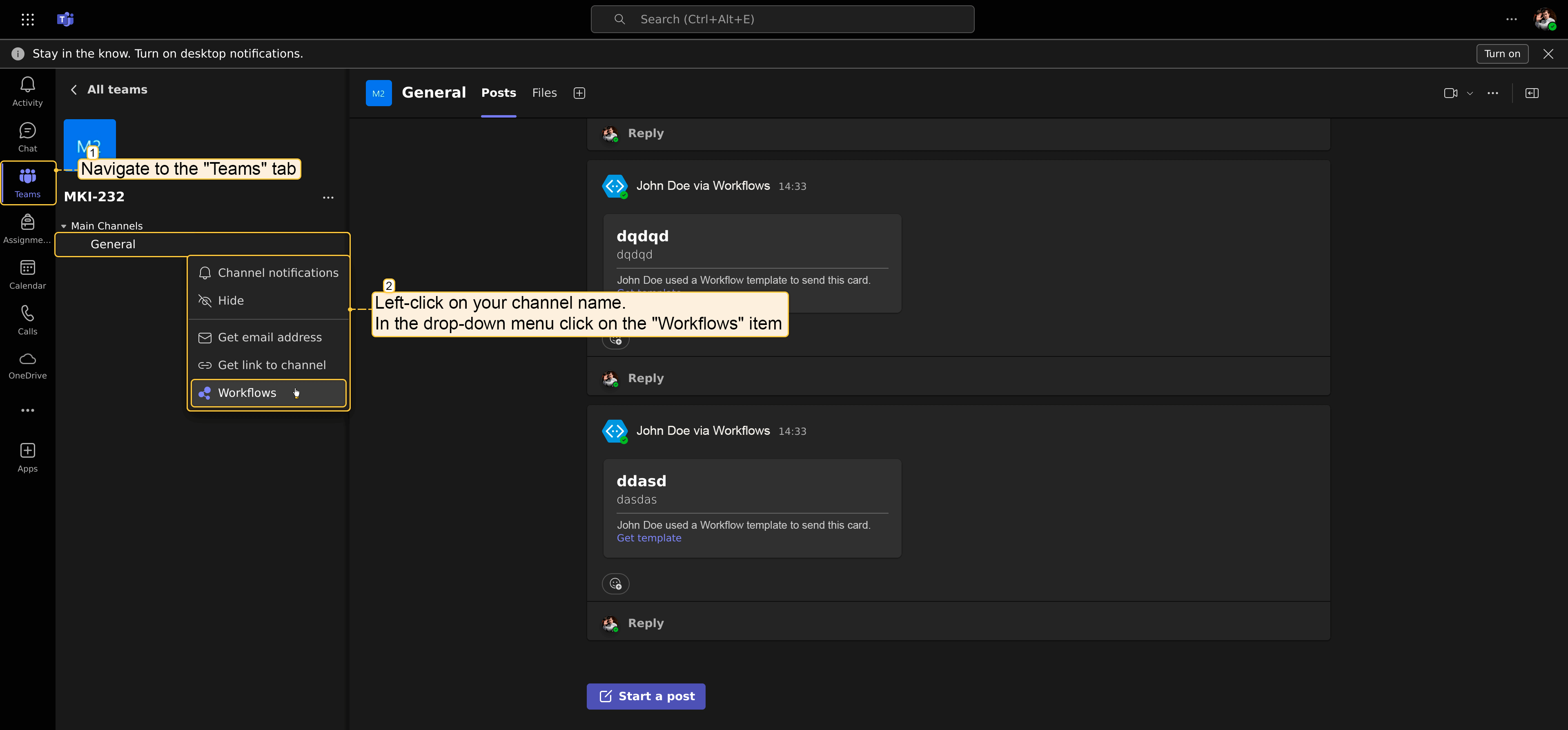Open the Get template link
The height and width of the screenshot is (730, 1568).
point(649,538)
